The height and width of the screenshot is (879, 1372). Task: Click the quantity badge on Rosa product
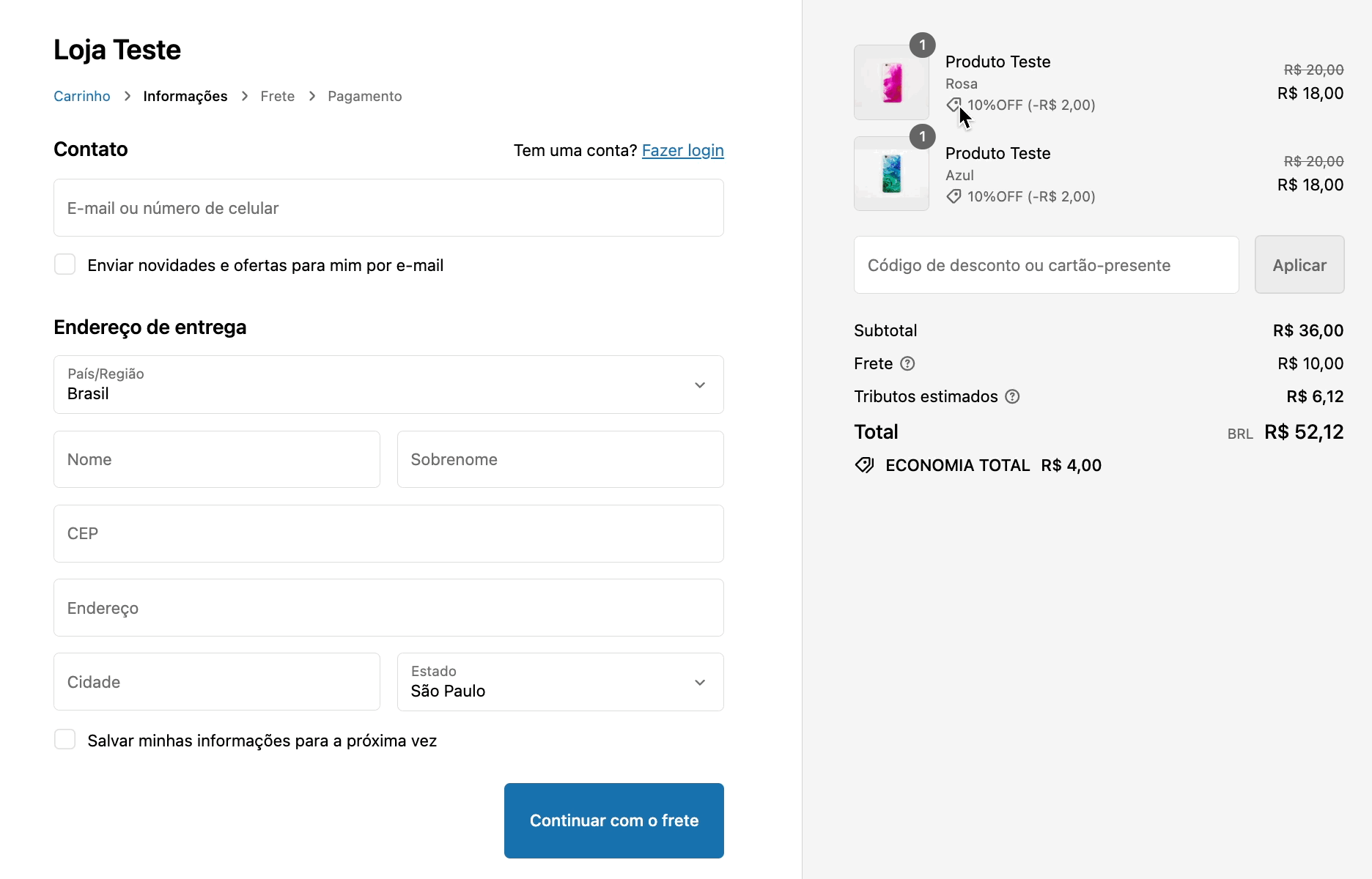click(922, 45)
